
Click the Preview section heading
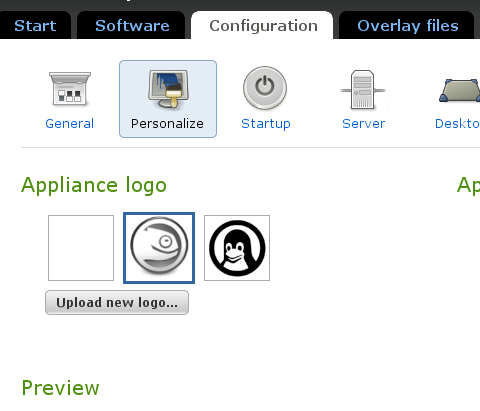pos(60,388)
